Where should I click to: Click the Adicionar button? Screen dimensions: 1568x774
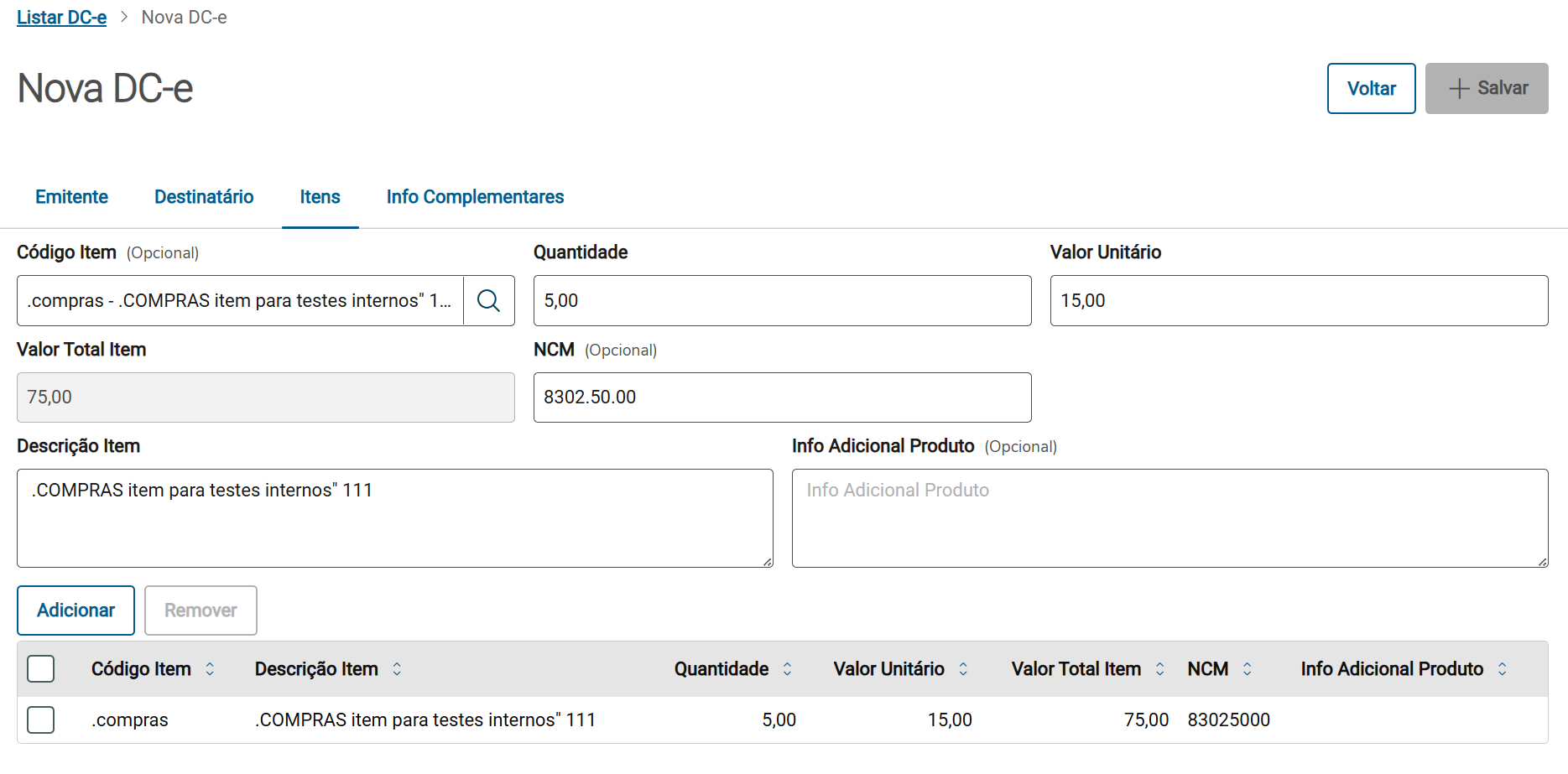(x=76, y=610)
